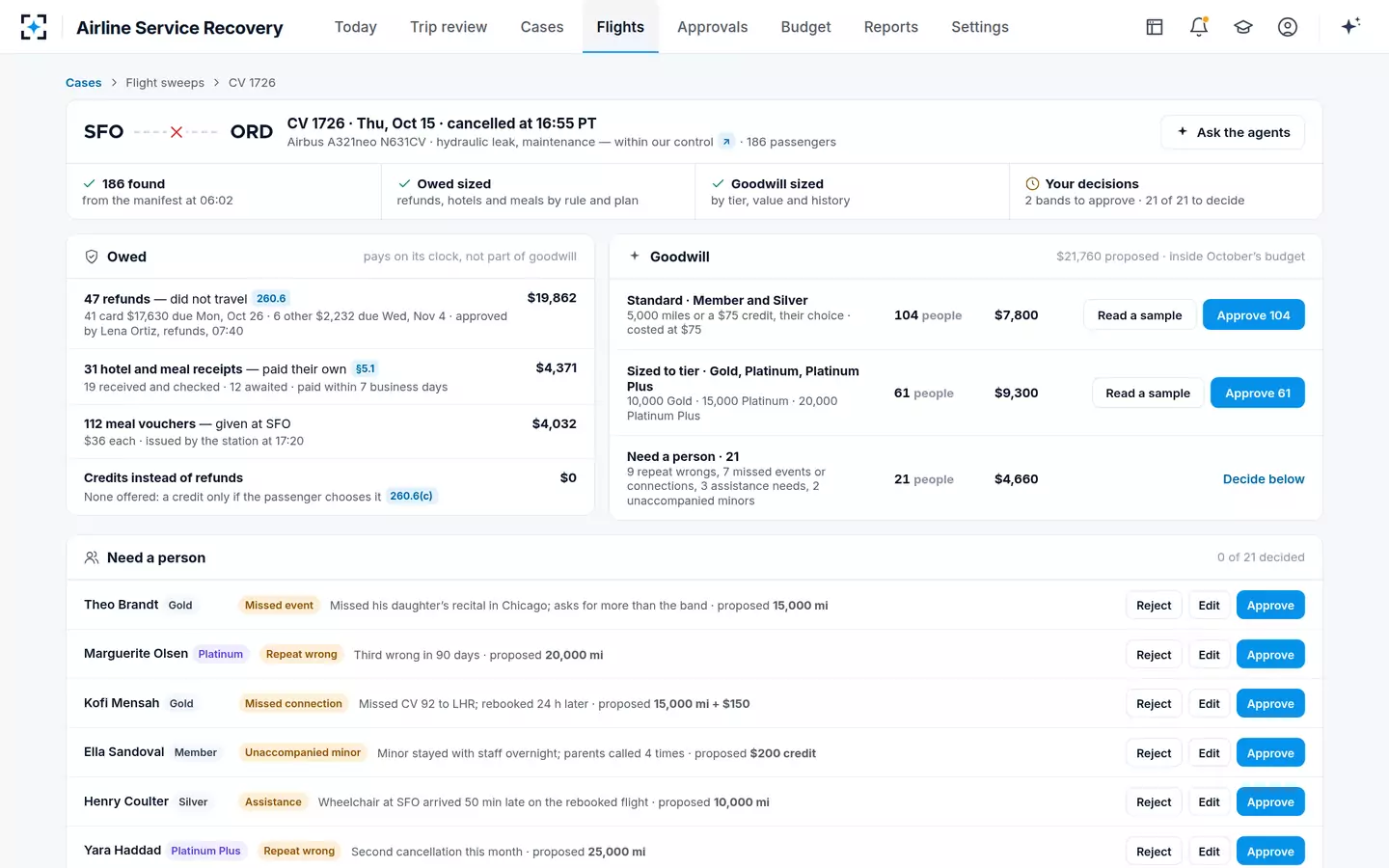Click the sparkle icon beside Goodwill heading
Image resolution: width=1389 pixels, height=868 pixels.
635,257
